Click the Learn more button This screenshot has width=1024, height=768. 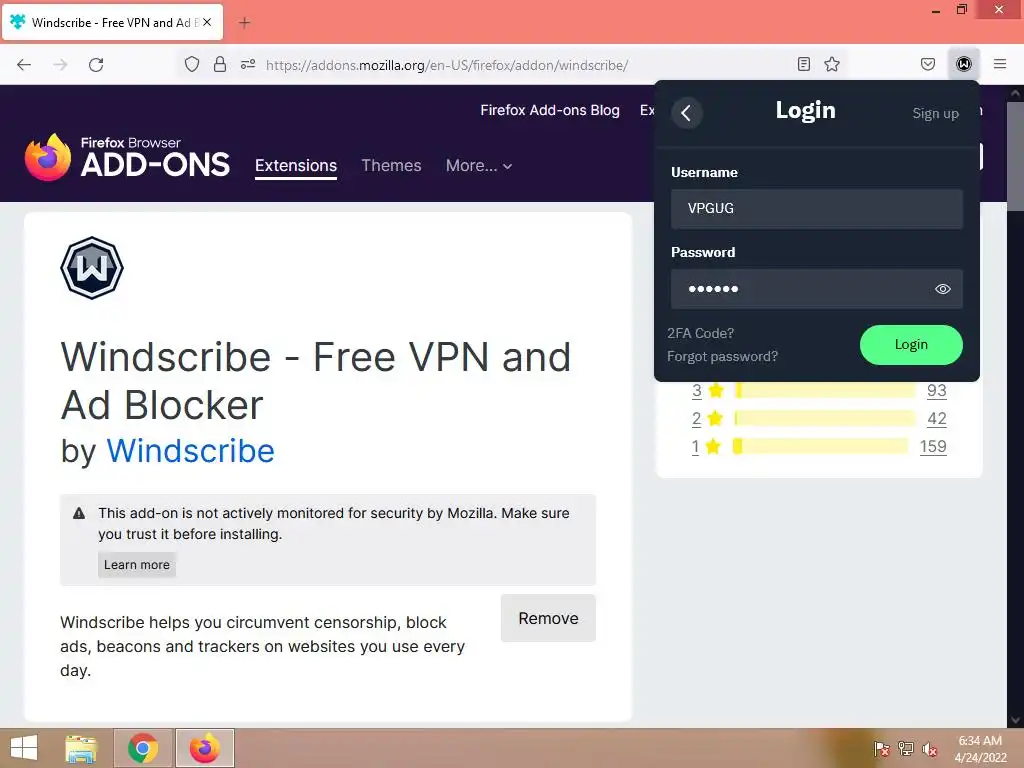[136, 565]
